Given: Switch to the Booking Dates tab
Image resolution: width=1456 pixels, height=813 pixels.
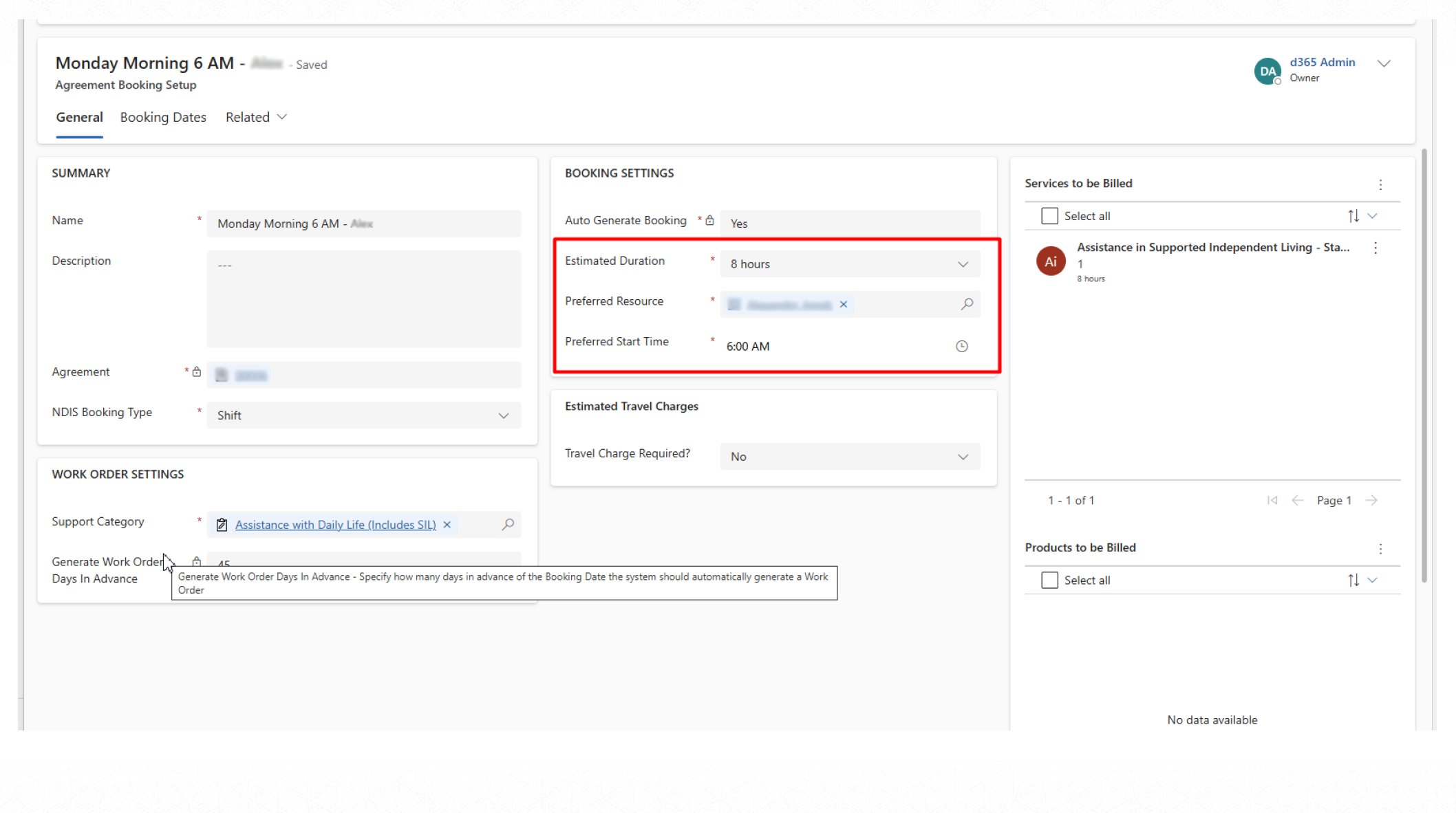Looking at the screenshot, I should pyautogui.click(x=163, y=117).
